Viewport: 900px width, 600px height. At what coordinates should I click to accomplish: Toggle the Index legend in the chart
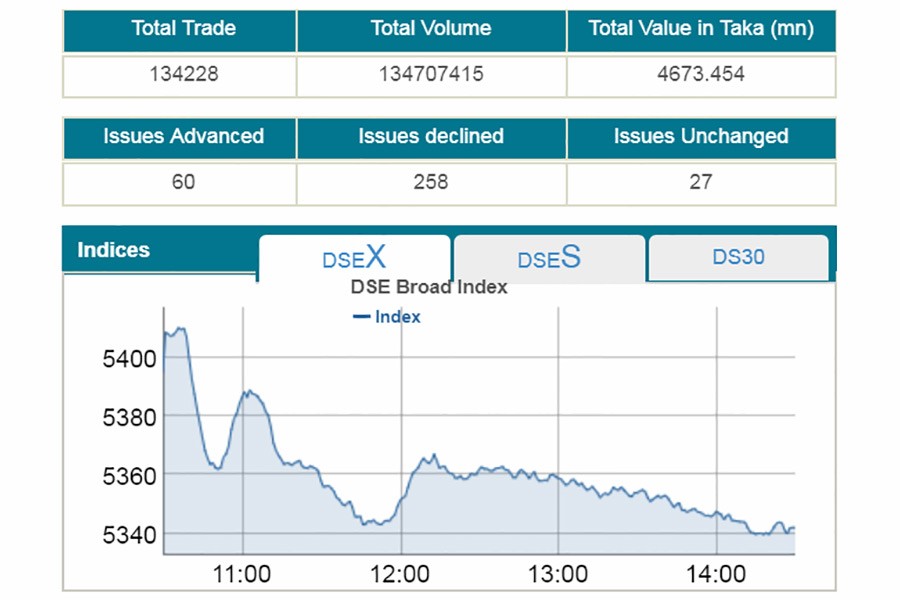[388, 316]
